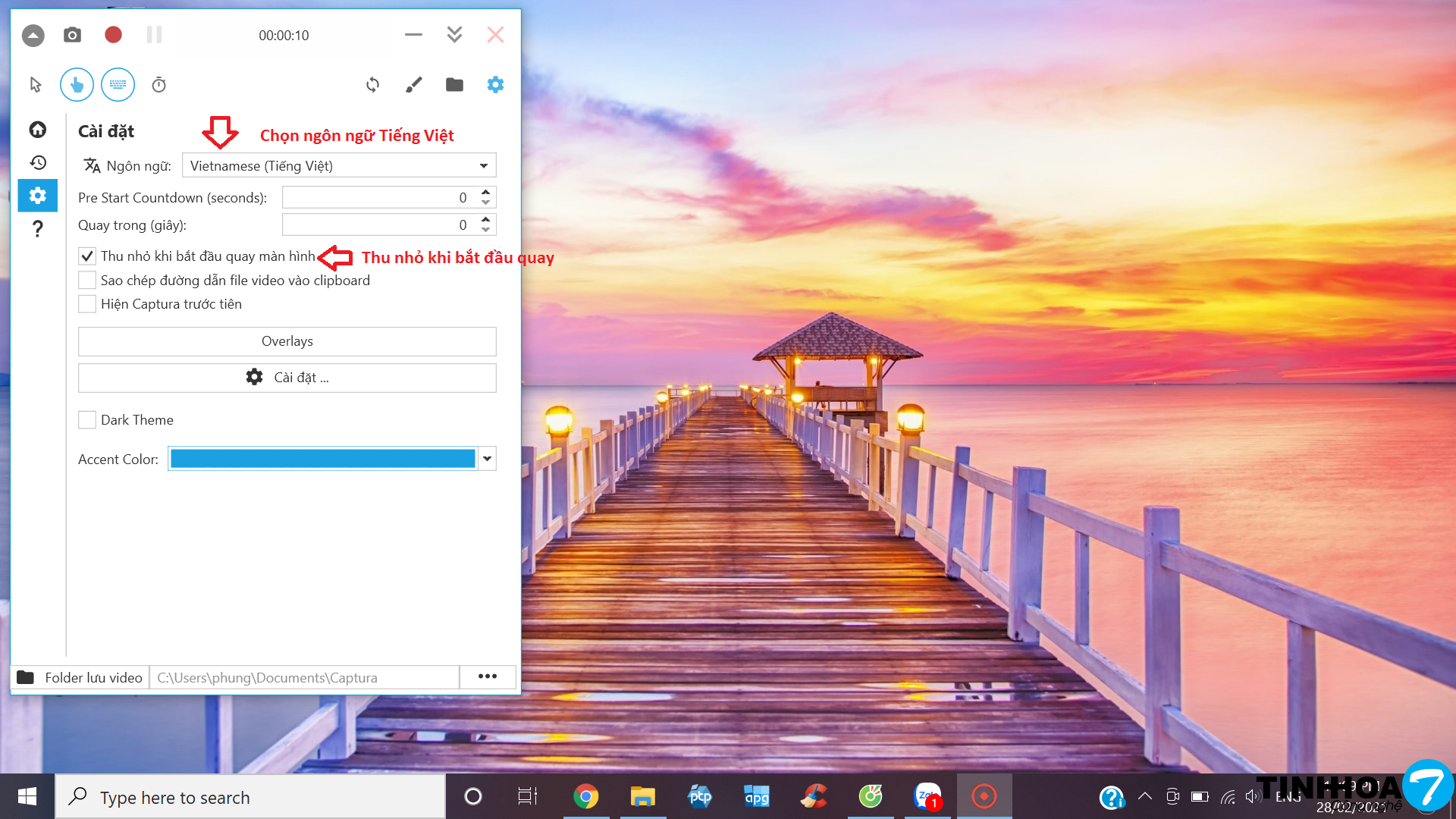Open the Ngôn ngữ language dropdown
This screenshot has height=819, width=1456.
pos(339,165)
